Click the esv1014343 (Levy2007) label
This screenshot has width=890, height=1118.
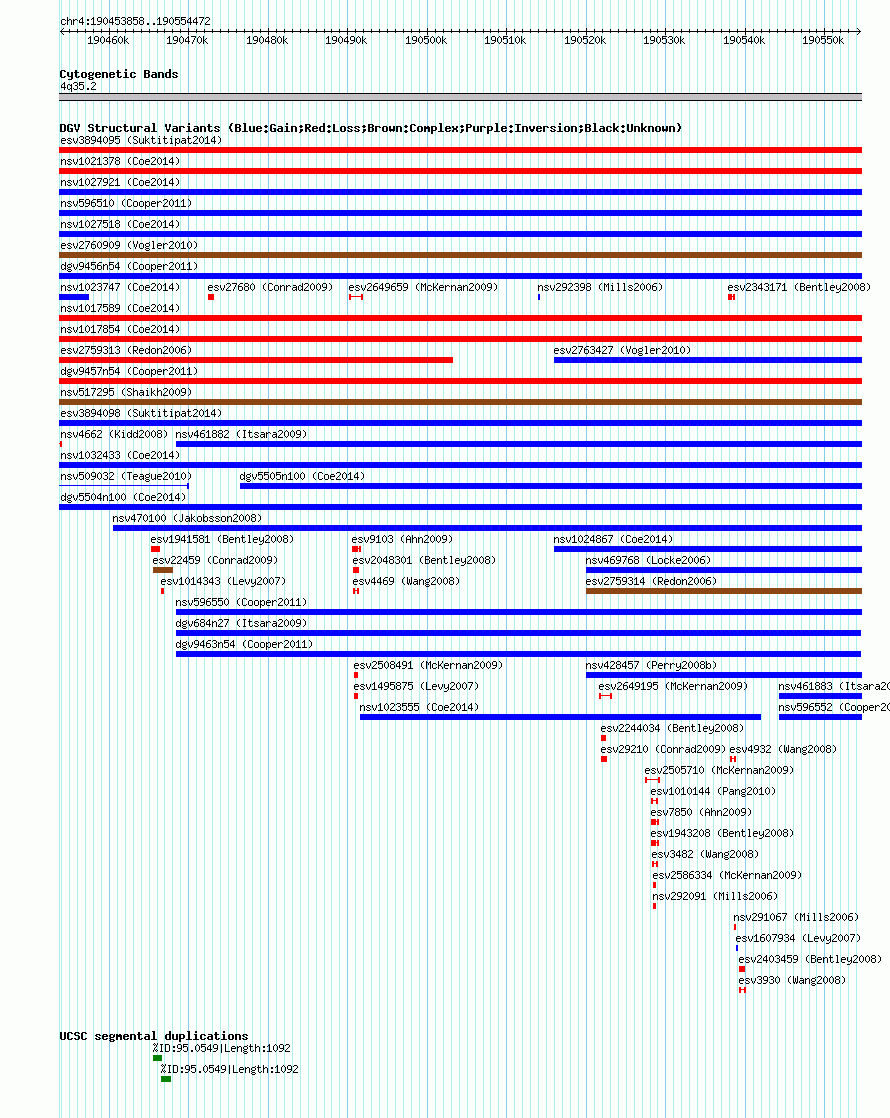coord(222,581)
